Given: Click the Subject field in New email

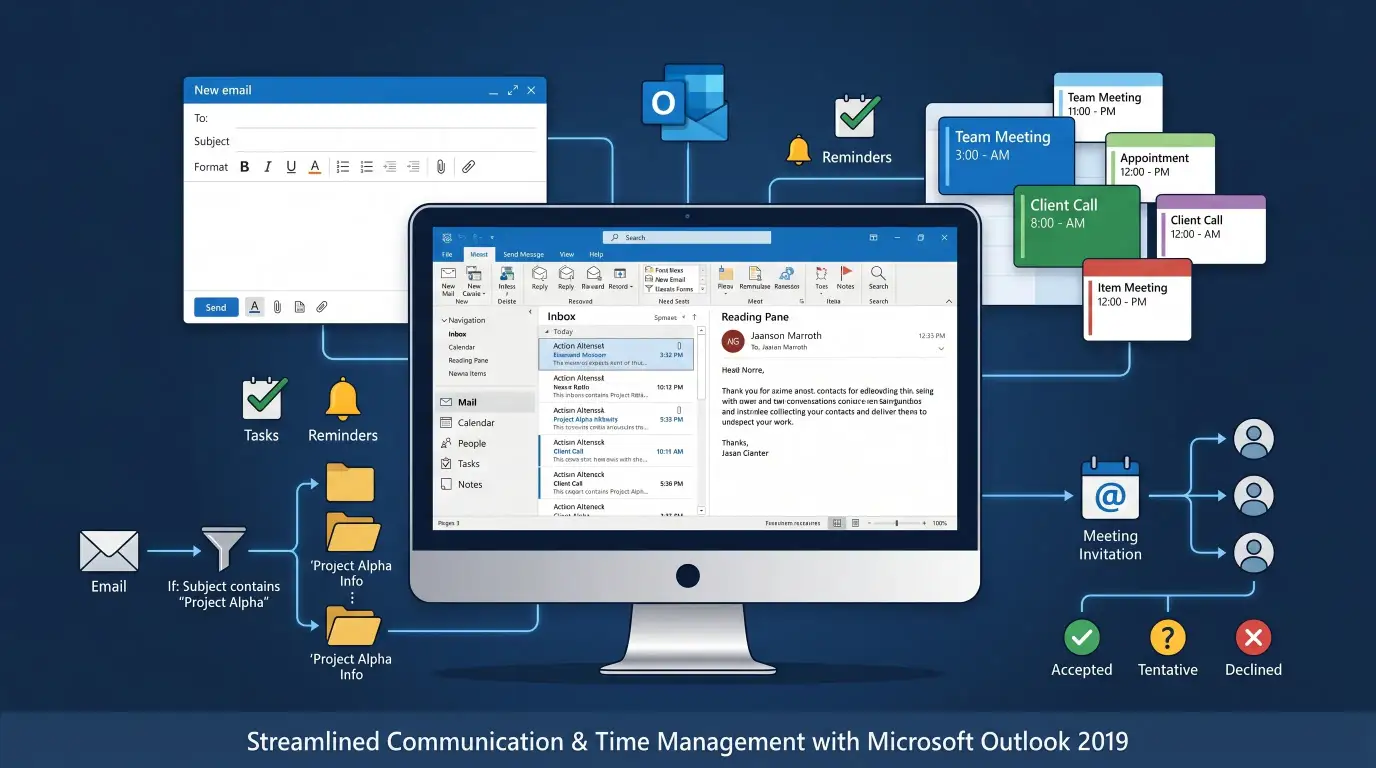Looking at the screenshot, I should pos(386,141).
